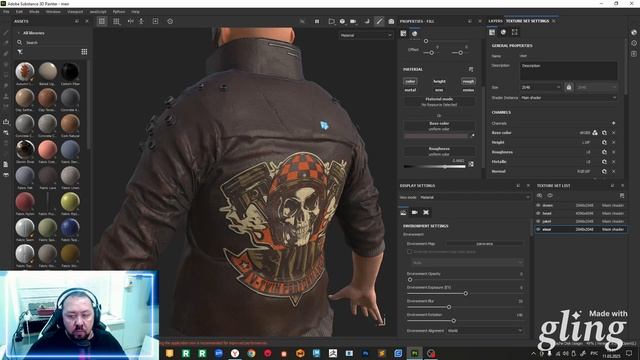
Task: Click the Base color uniform color button
Action: 439,126
